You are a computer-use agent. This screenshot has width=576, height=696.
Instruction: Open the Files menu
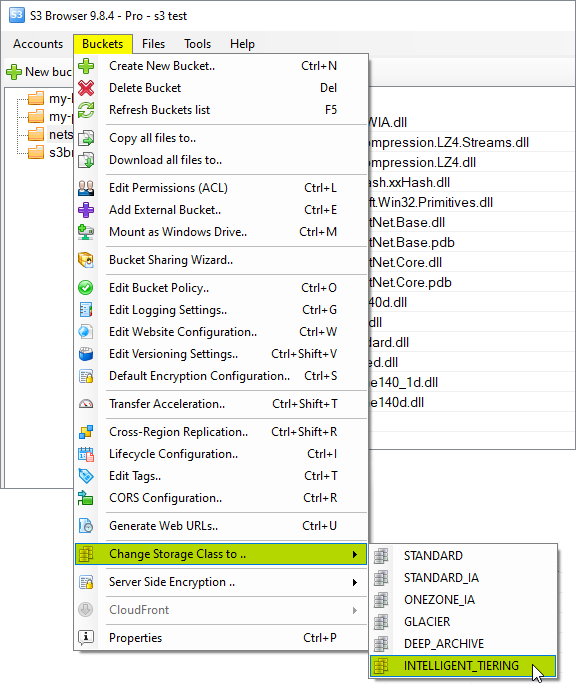click(153, 44)
